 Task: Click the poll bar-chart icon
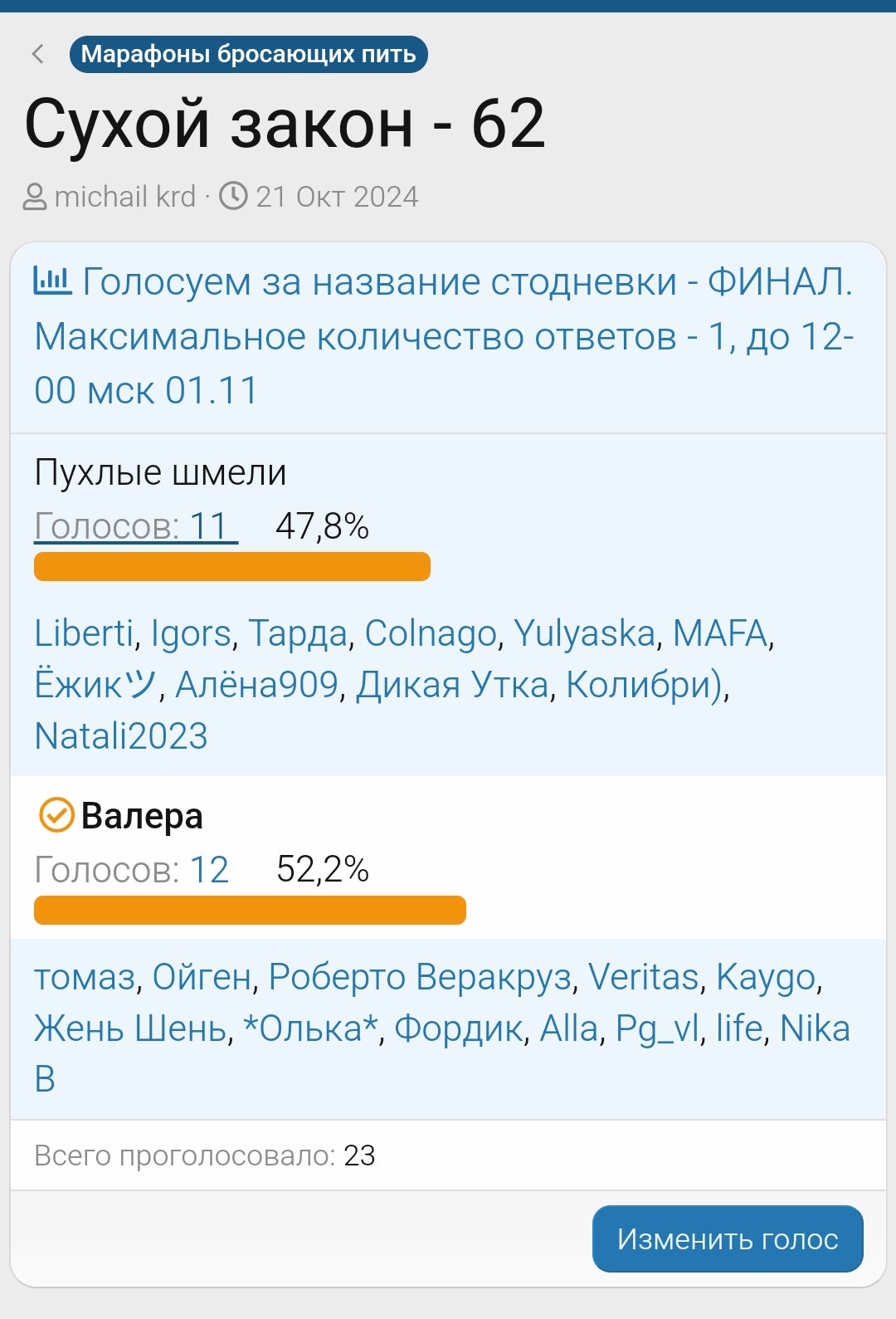pos(53,281)
